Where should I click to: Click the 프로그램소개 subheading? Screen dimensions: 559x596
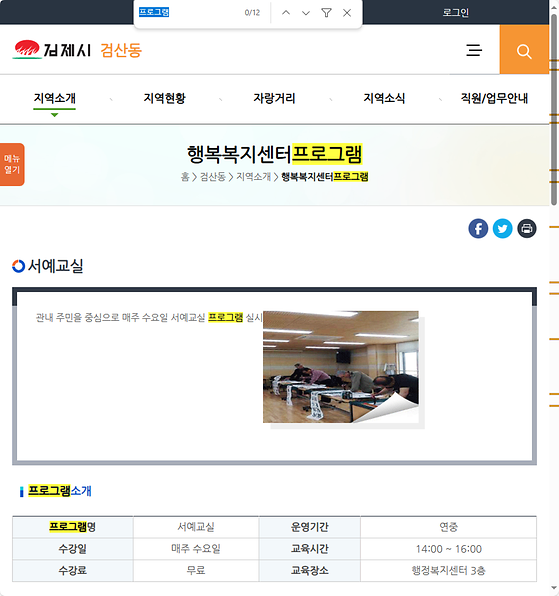coord(60,491)
